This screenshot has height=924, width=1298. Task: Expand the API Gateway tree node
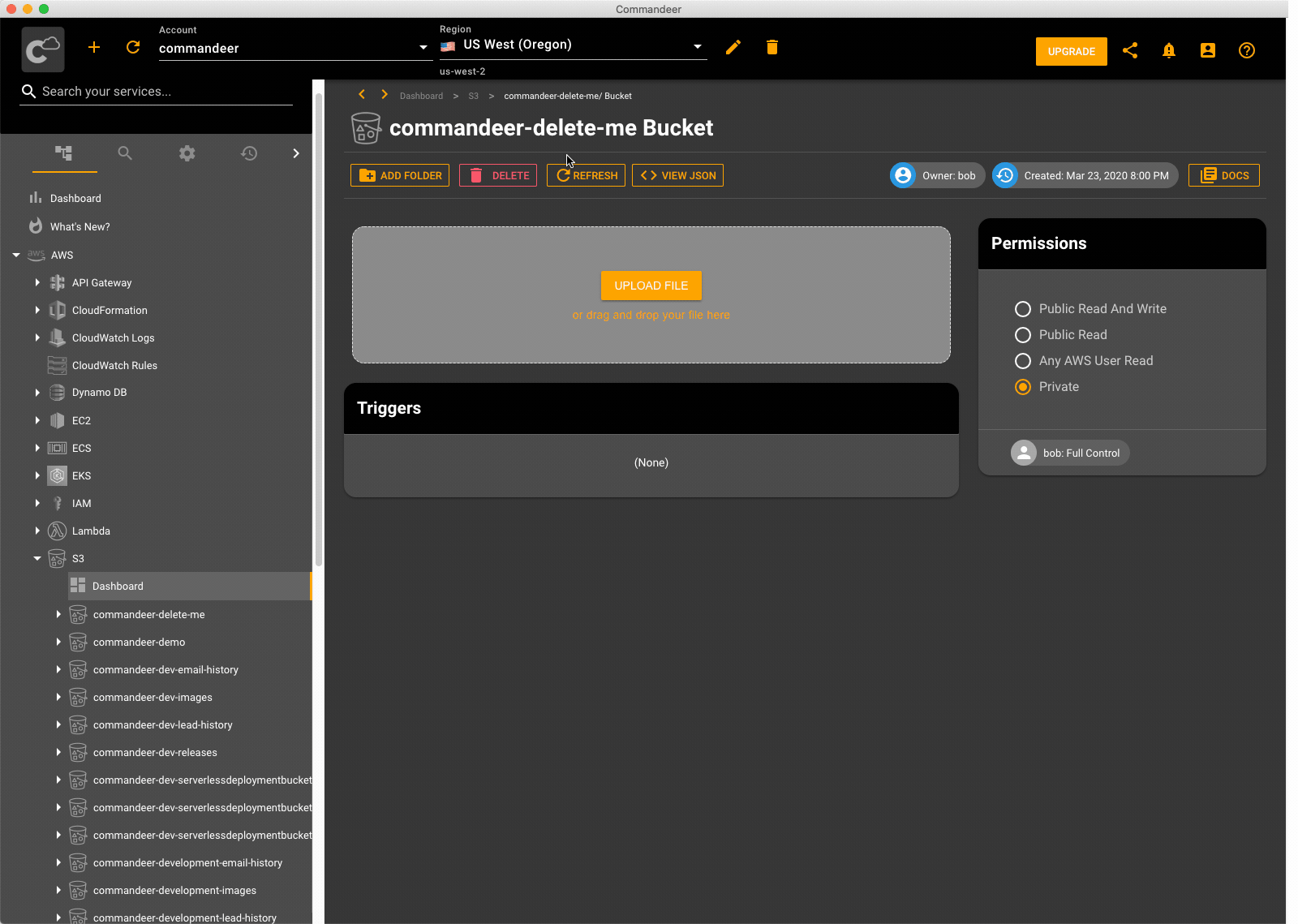37,282
